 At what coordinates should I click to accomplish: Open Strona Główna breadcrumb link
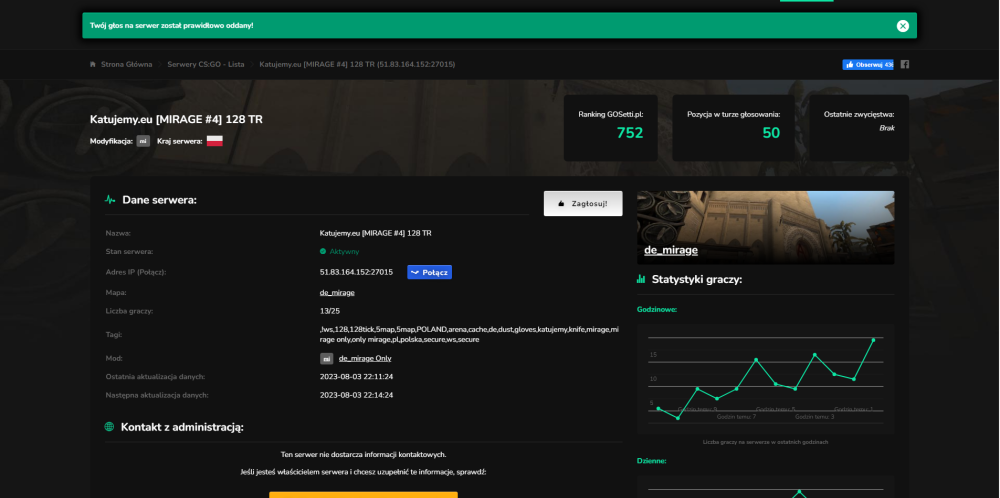pyautogui.click(x=126, y=64)
